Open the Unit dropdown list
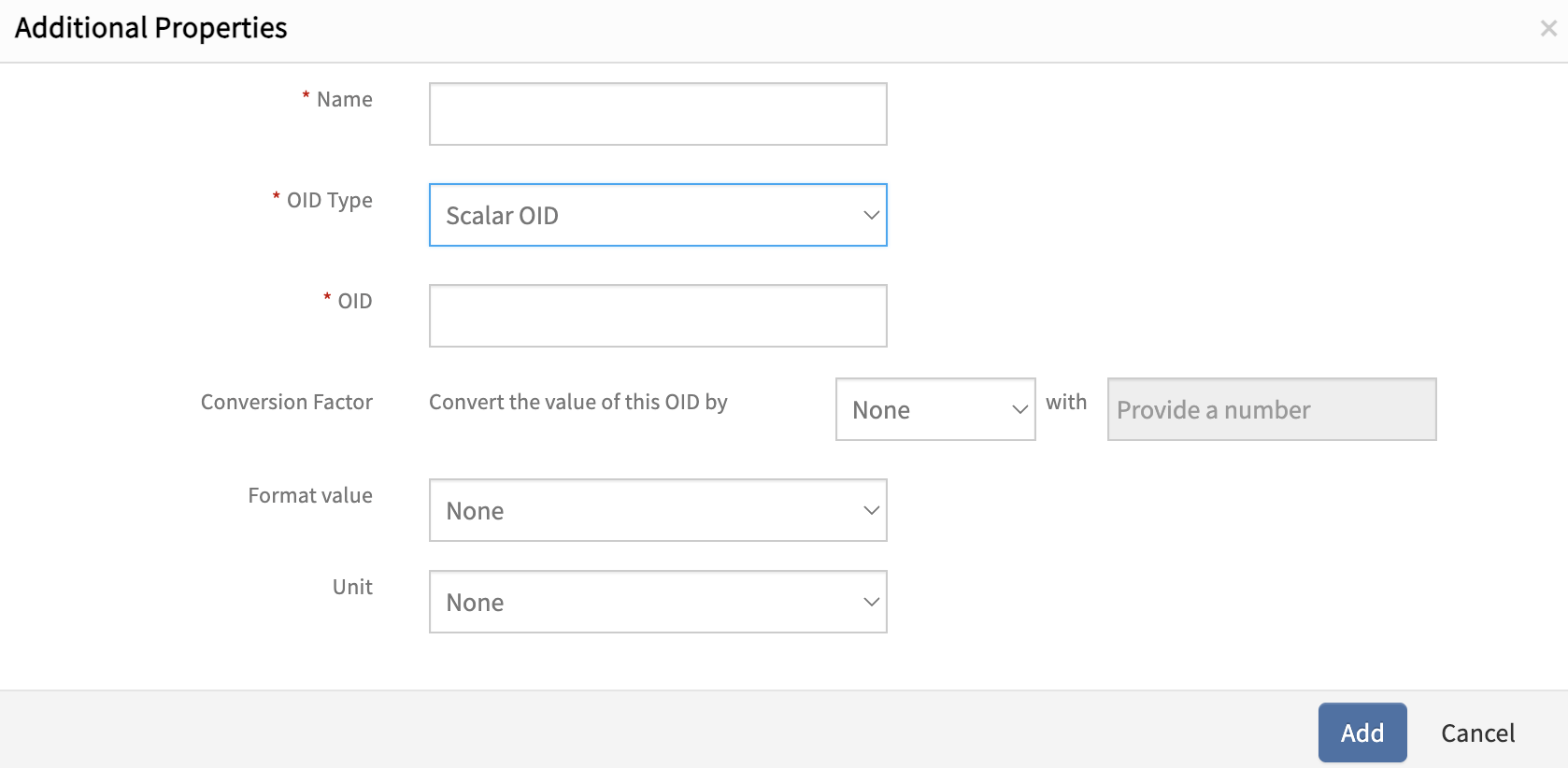 tap(657, 602)
